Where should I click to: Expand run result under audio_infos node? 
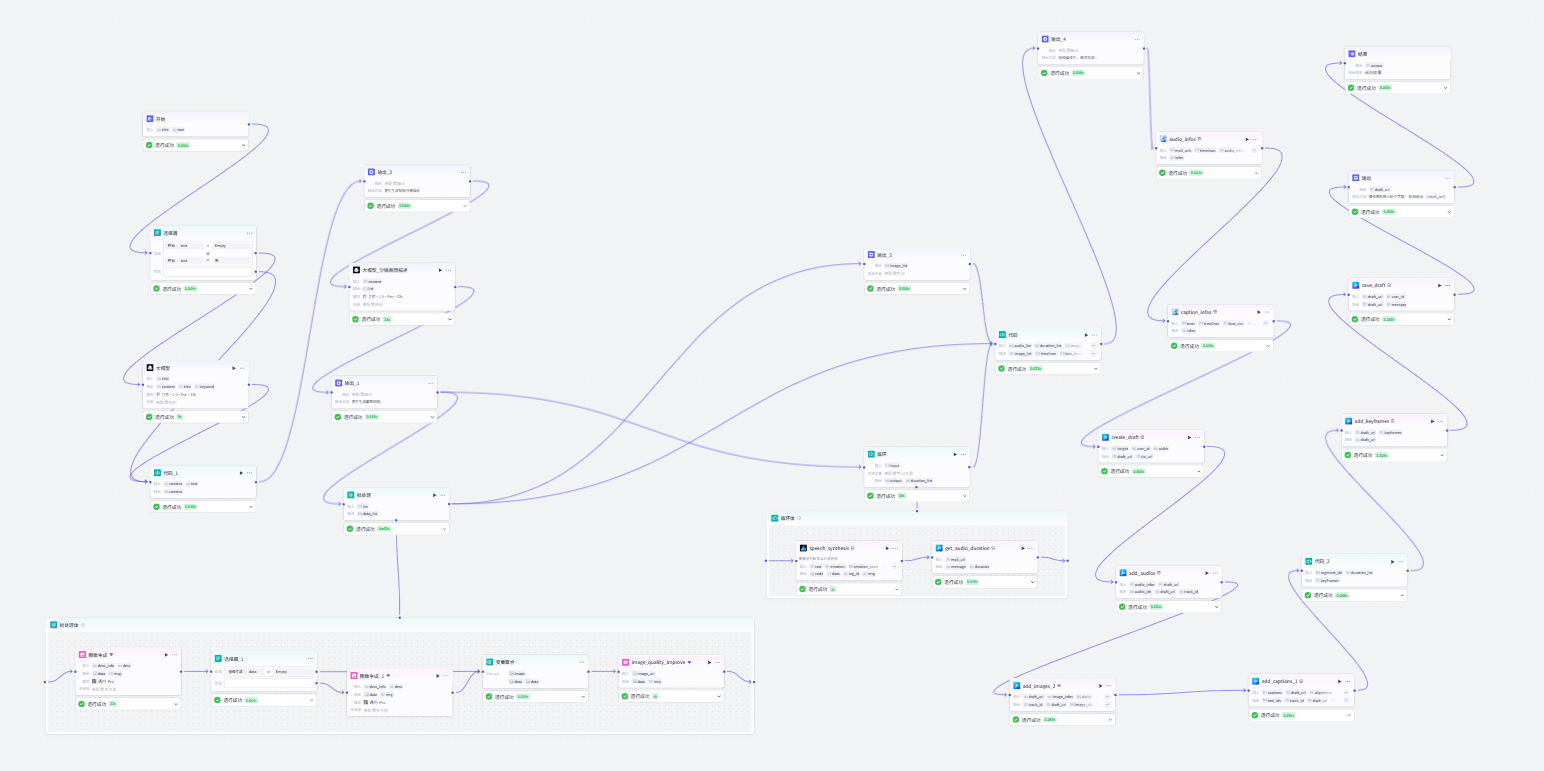point(1255,173)
